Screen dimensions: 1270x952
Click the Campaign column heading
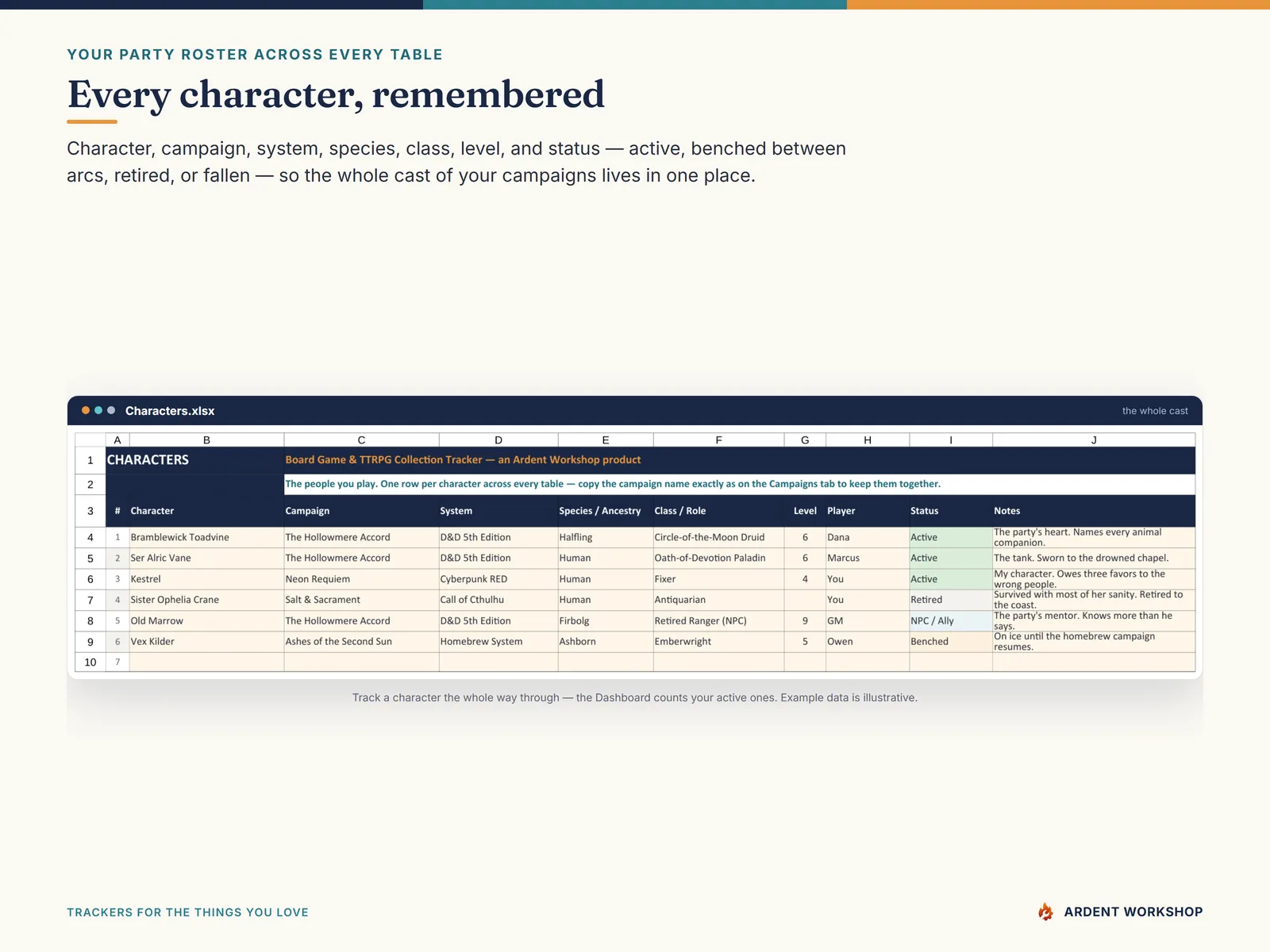click(361, 511)
